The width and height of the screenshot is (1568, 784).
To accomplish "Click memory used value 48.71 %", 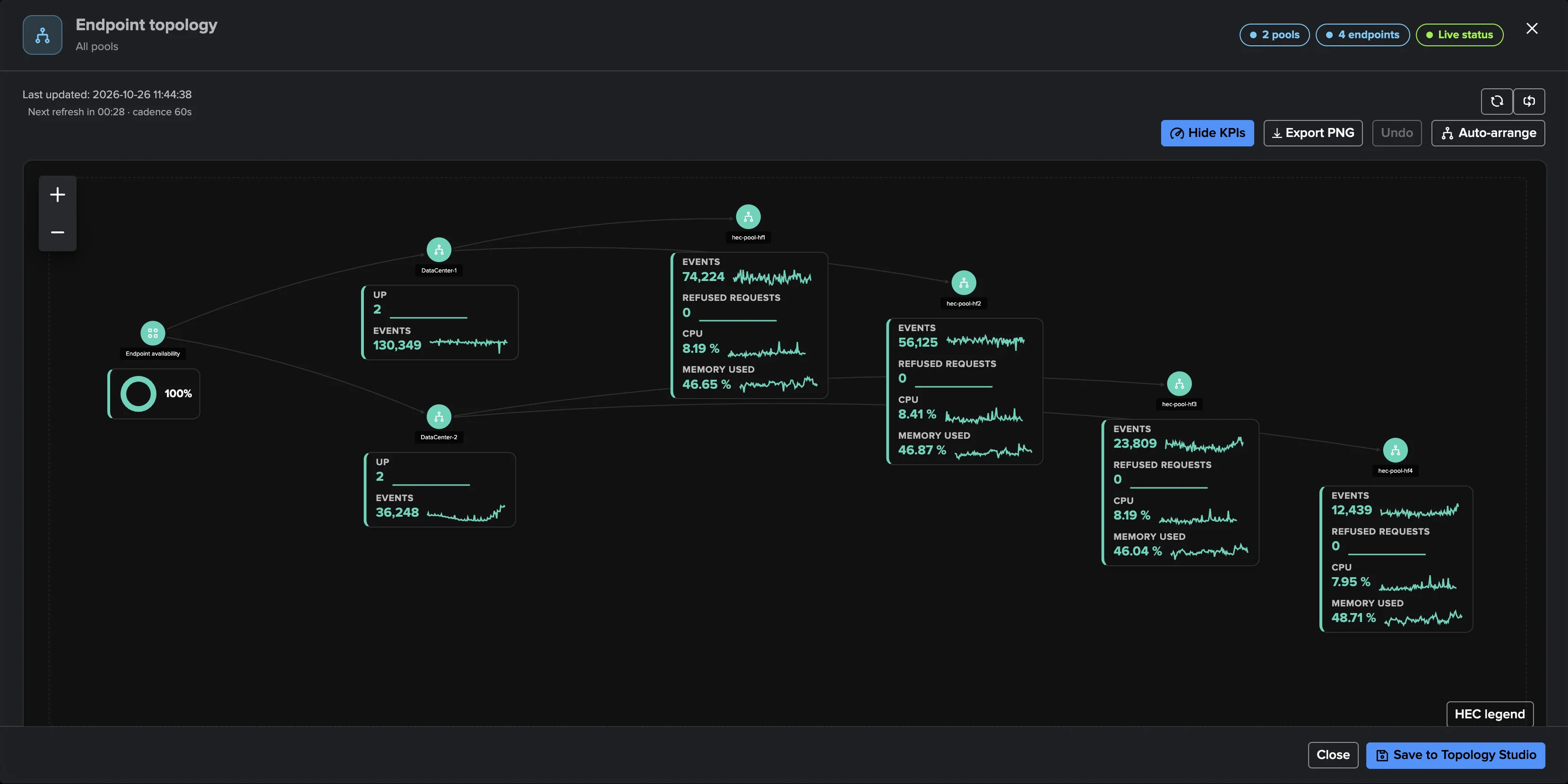I will click(x=1353, y=617).
